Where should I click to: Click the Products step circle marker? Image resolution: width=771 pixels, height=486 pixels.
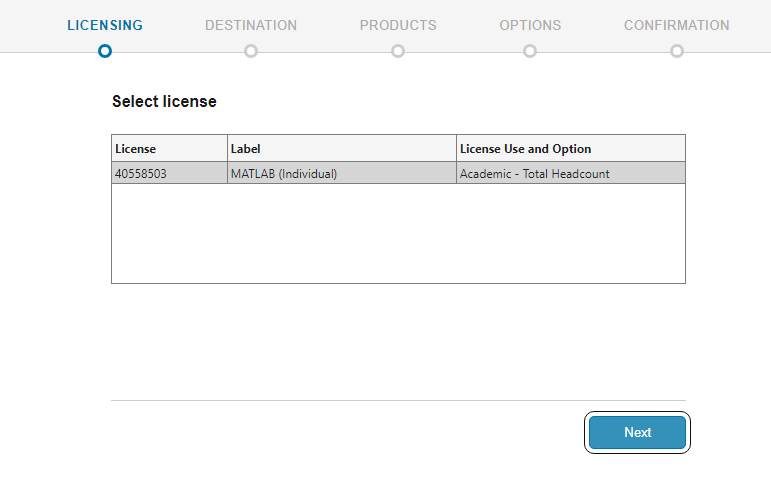(x=398, y=51)
